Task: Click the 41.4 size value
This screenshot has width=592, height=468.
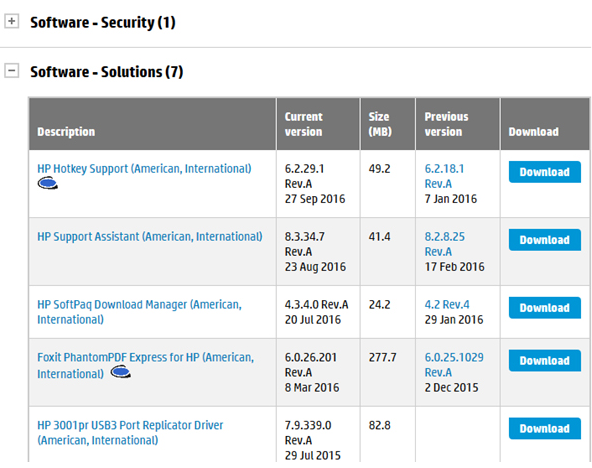Action: tap(379, 237)
